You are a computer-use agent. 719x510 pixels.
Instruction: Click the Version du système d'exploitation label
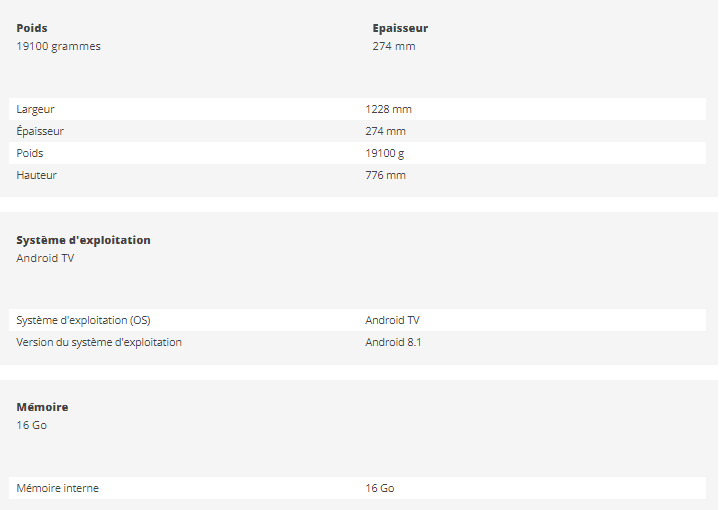pos(99,342)
